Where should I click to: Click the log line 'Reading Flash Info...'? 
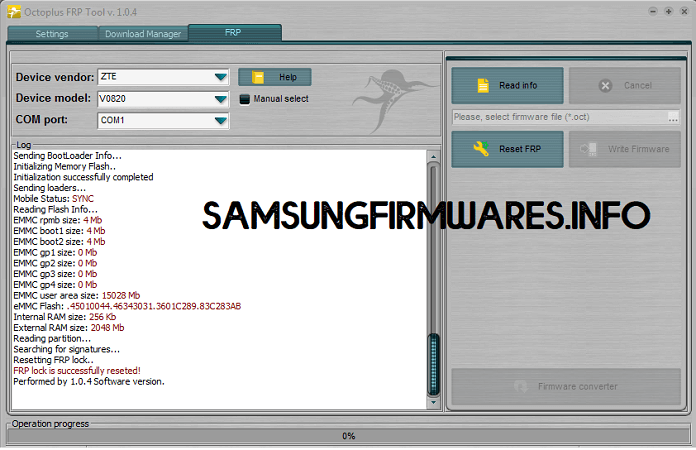[55, 209]
